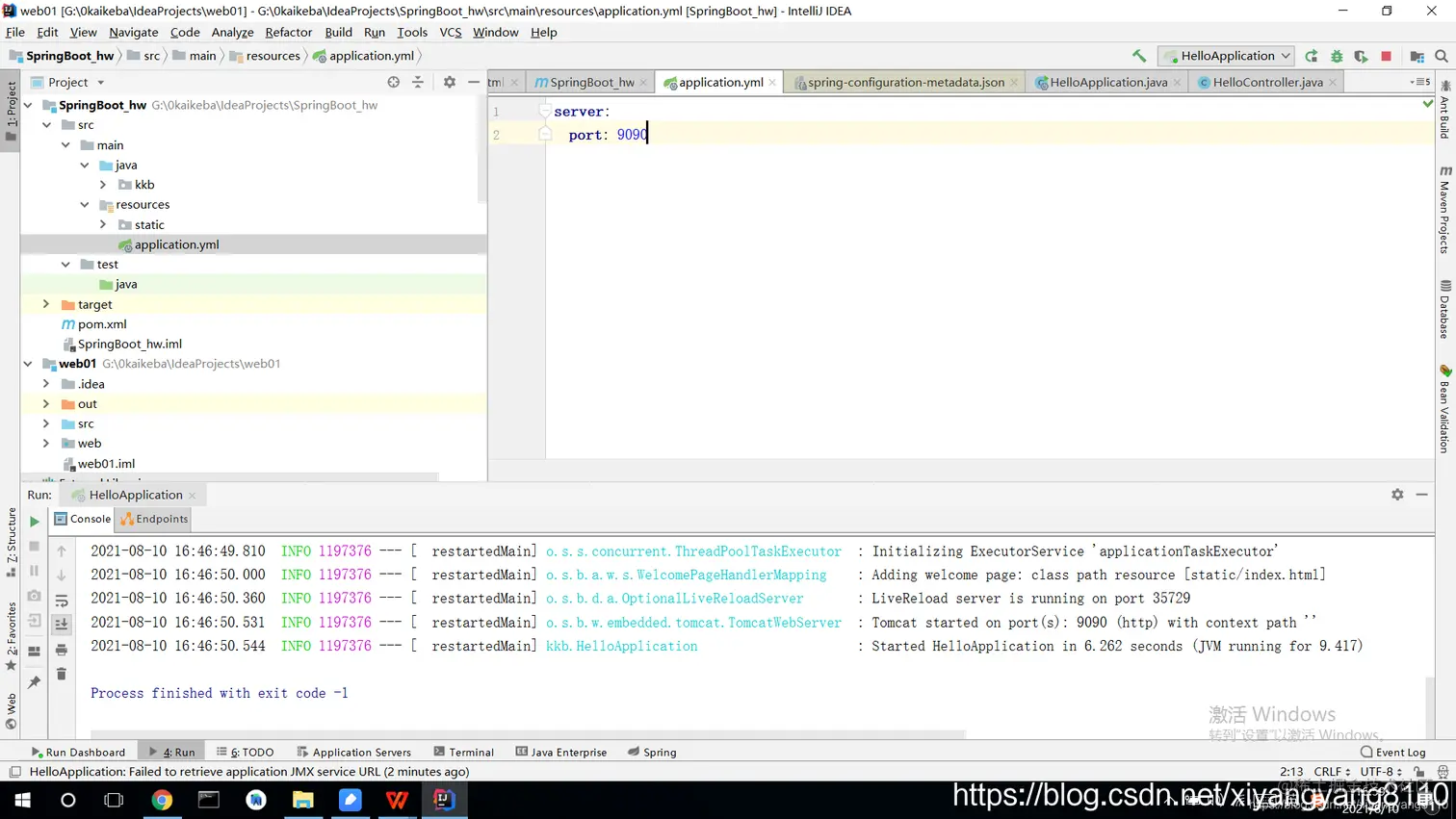Open the Refactor menu
Viewport: 1456px width, 819px height.
click(288, 32)
